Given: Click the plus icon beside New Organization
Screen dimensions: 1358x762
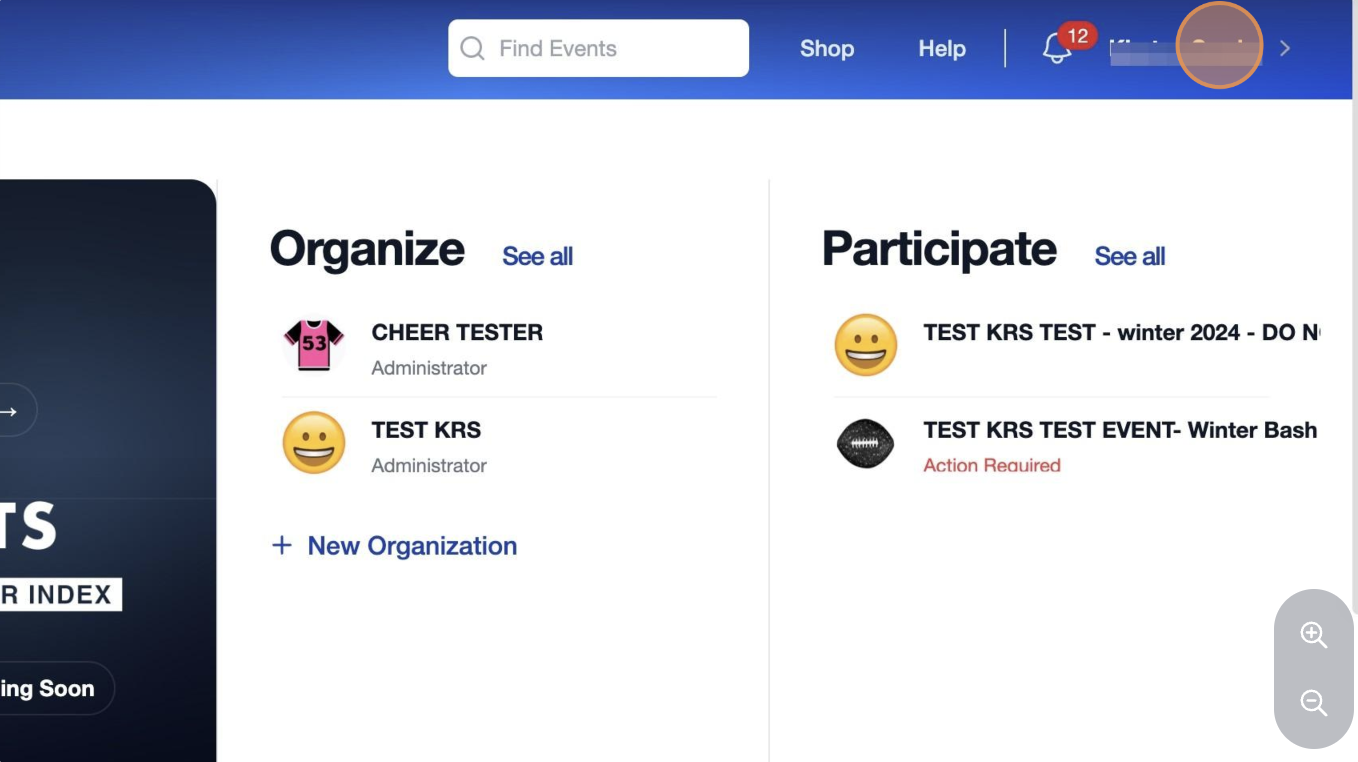Looking at the screenshot, I should [282, 545].
